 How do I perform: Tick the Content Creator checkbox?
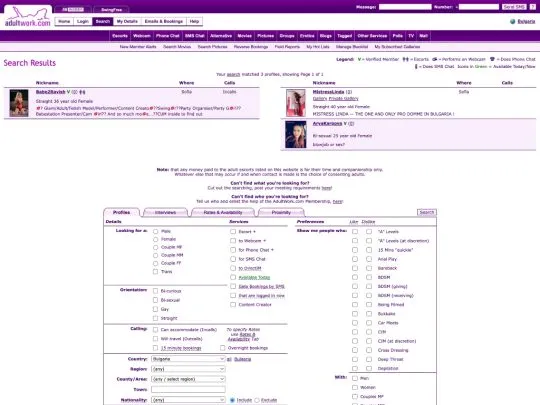click(233, 305)
